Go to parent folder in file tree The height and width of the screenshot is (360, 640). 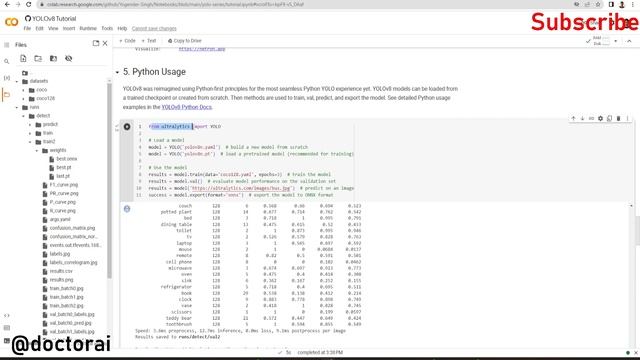pos(25,73)
